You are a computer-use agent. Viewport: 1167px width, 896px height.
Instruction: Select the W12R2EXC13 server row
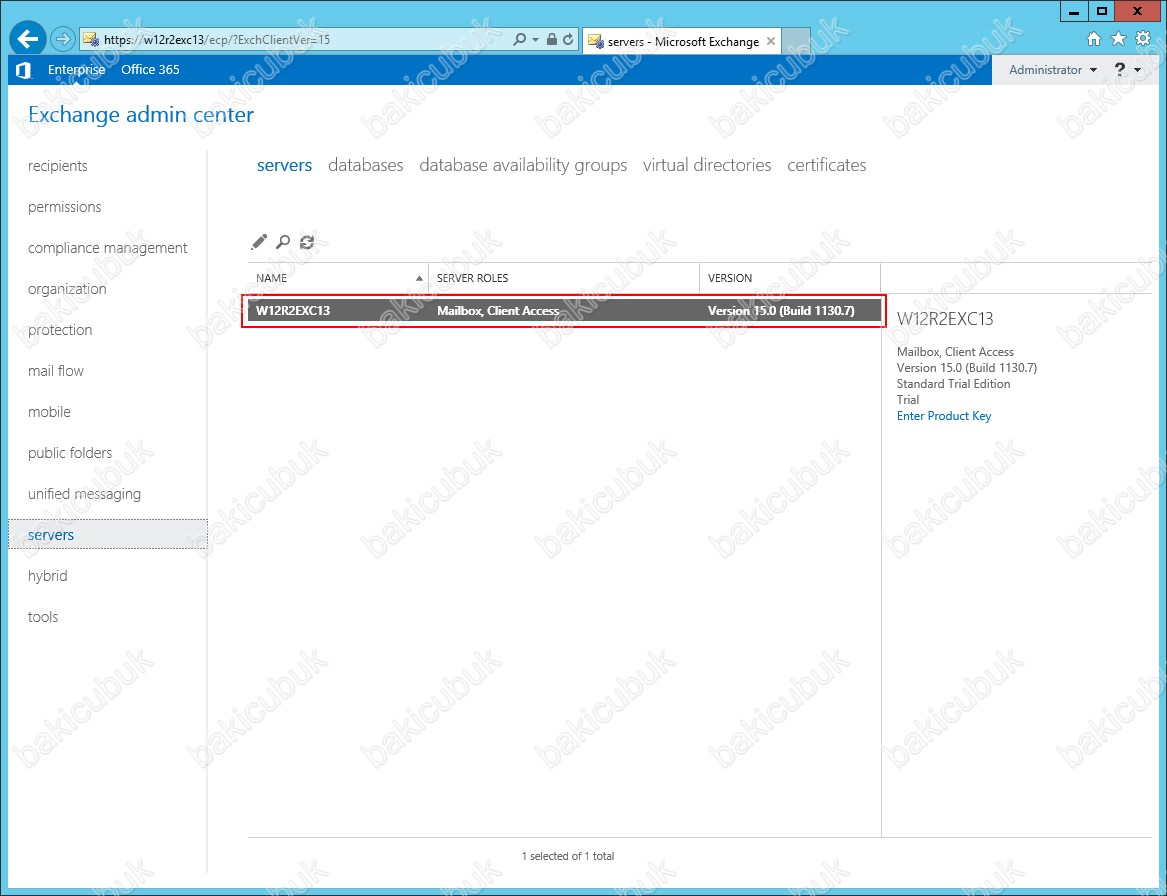tap(565, 311)
